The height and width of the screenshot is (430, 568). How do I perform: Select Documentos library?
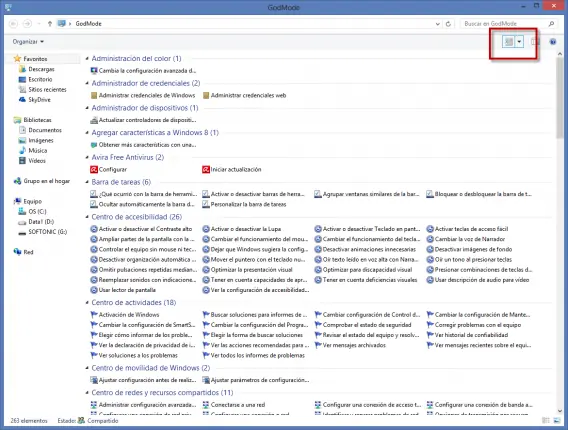(x=40, y=130)
